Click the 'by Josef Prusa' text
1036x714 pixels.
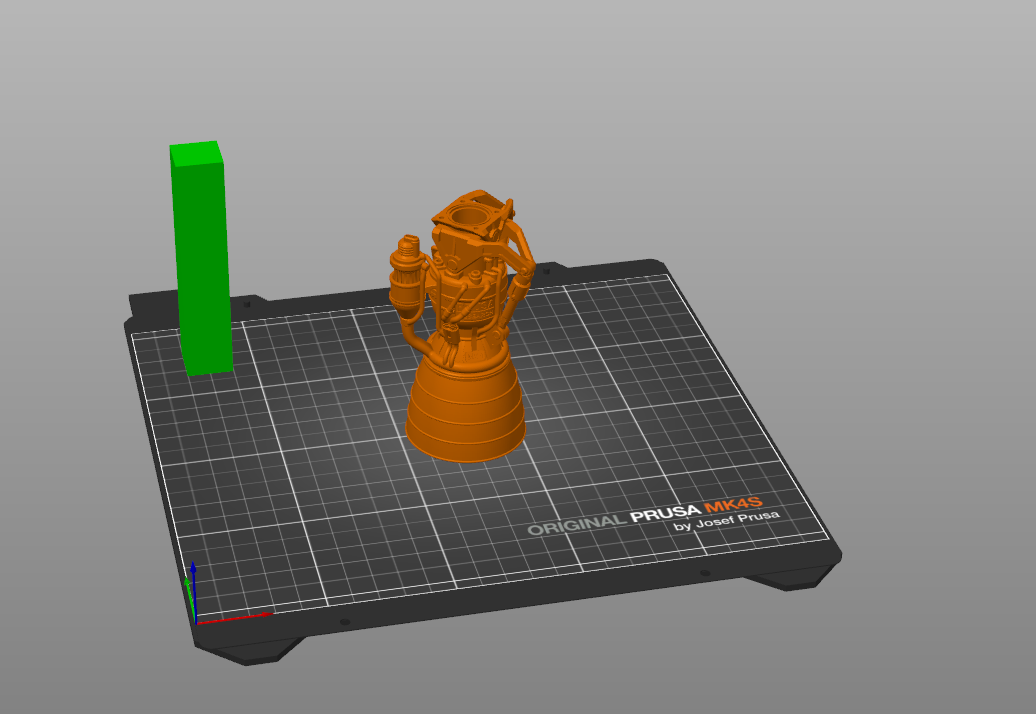[726, 520]
